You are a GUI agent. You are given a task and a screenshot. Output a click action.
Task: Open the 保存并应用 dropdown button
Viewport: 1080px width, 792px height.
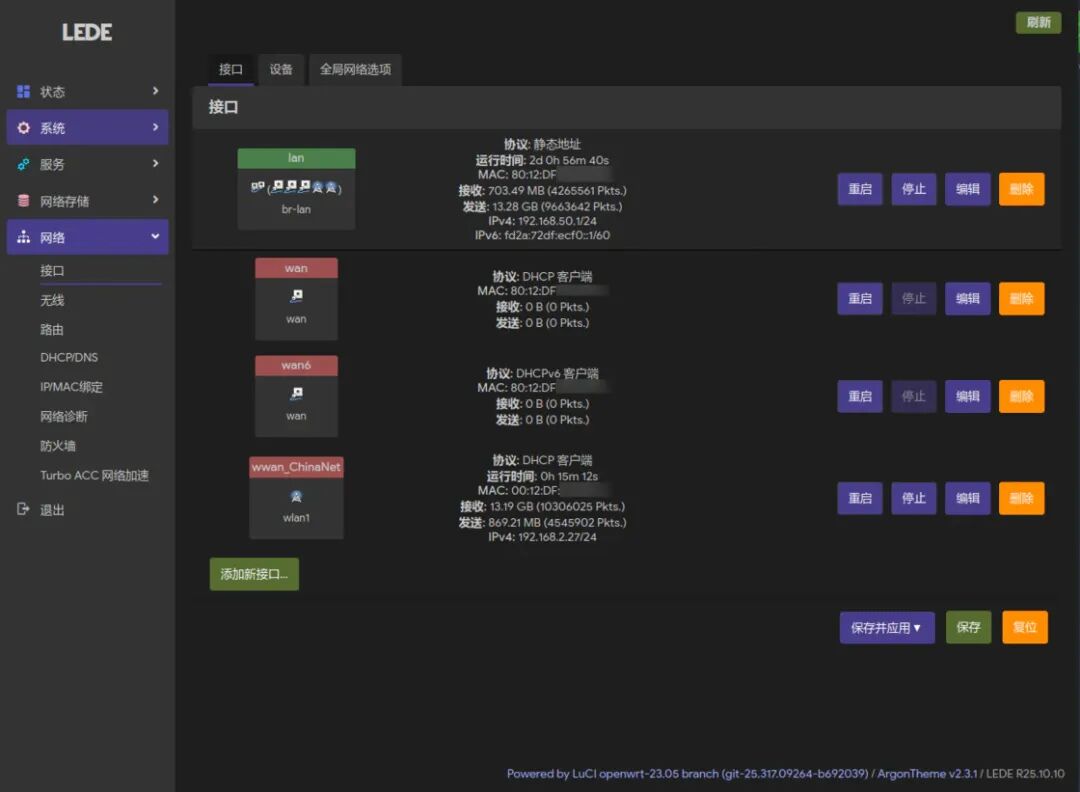click(x=887, y=627)
